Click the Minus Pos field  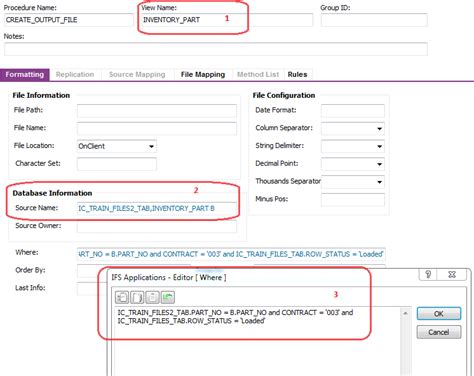pos(353,200)
